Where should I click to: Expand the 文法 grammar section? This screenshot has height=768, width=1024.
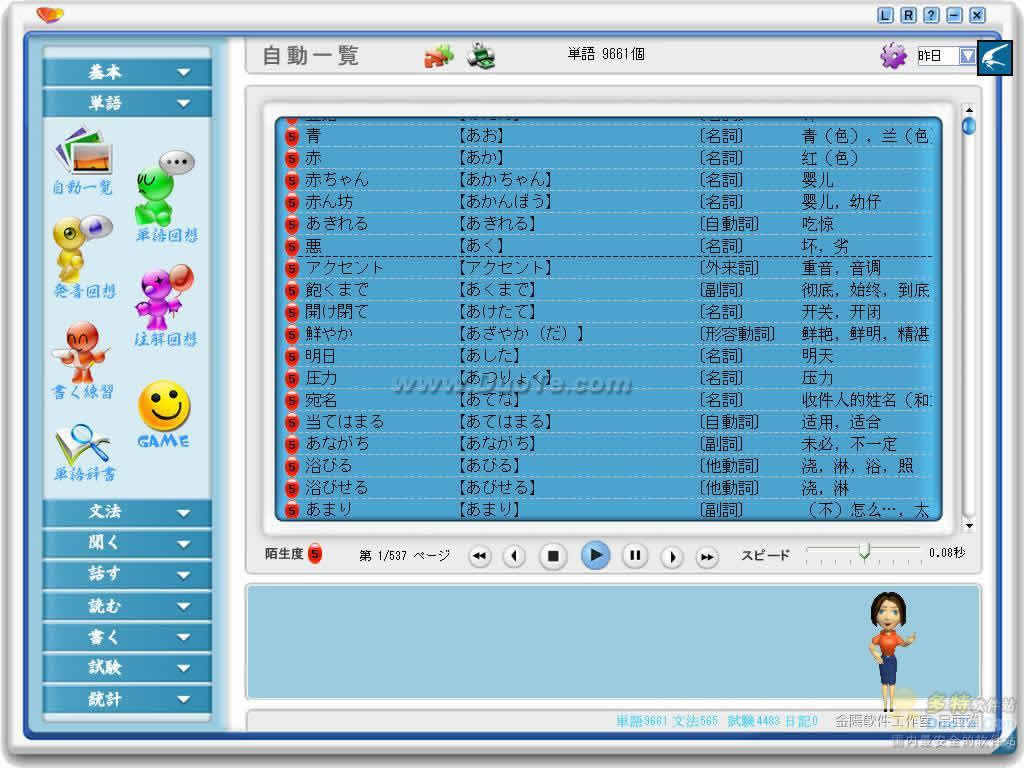[127, 512]
